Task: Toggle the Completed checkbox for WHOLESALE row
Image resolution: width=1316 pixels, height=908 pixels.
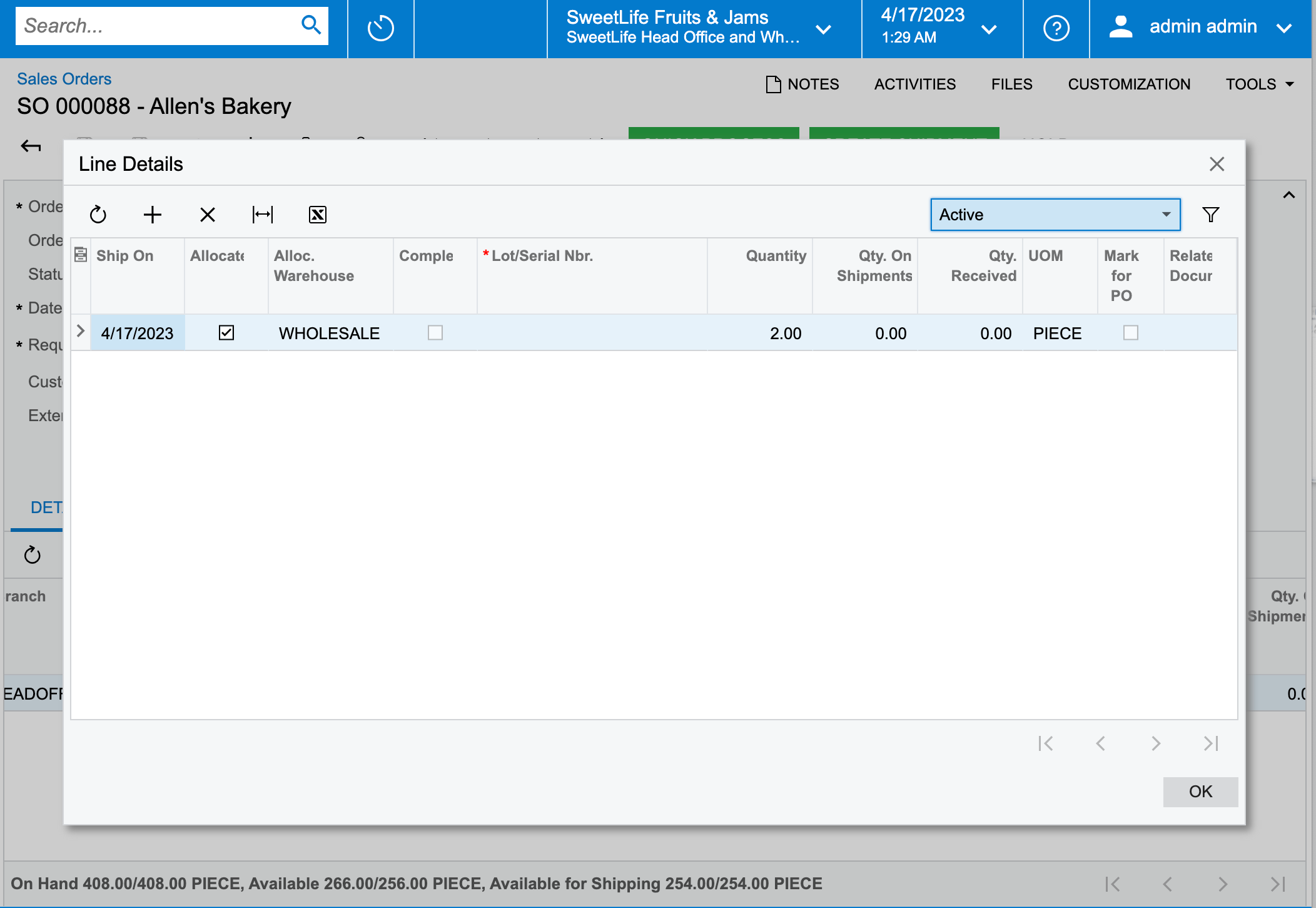Action: (x=435, y=333)
